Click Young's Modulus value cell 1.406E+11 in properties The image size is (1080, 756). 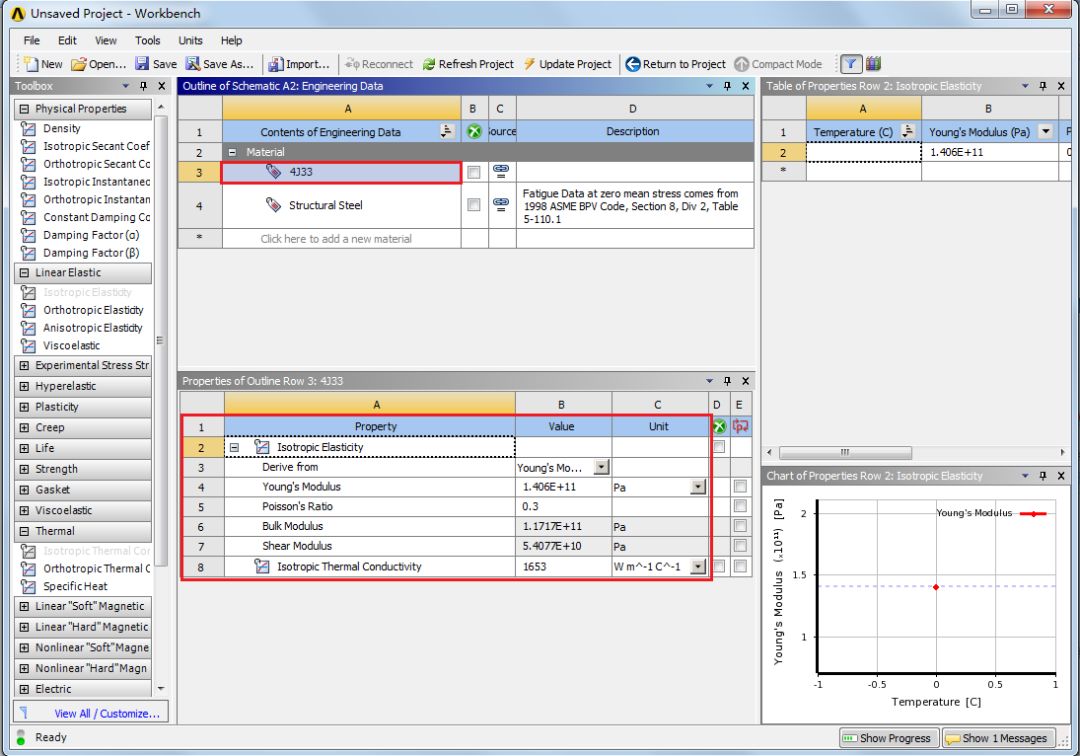563,487
